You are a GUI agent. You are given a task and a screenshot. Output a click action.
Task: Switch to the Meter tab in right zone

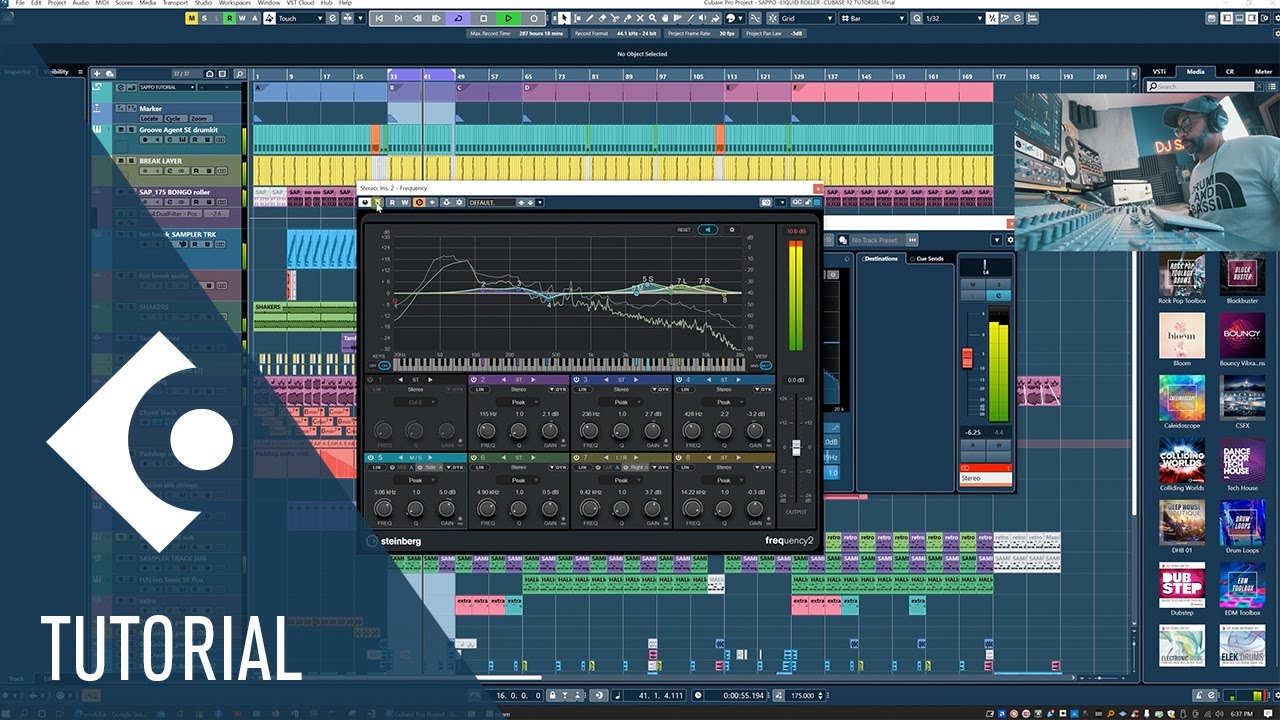click(x=1264, y=72)
